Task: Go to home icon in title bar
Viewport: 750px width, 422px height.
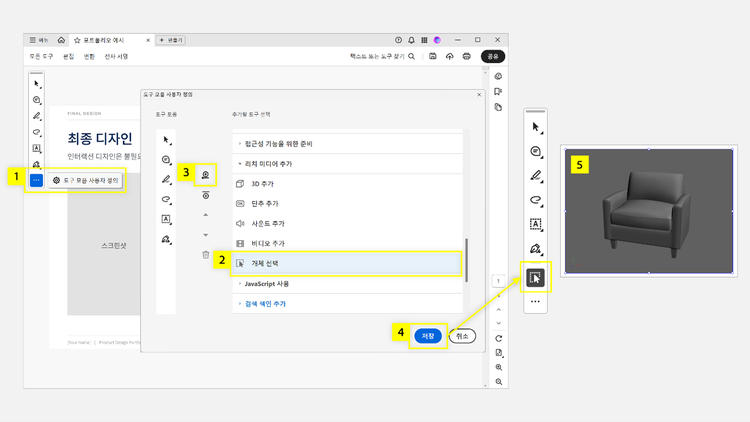Action: pyautogui.click(x=61, y=40)
